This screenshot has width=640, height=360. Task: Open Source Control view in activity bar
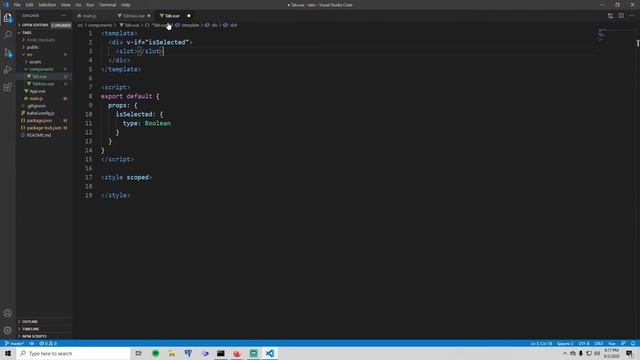(x=8, y=52)
